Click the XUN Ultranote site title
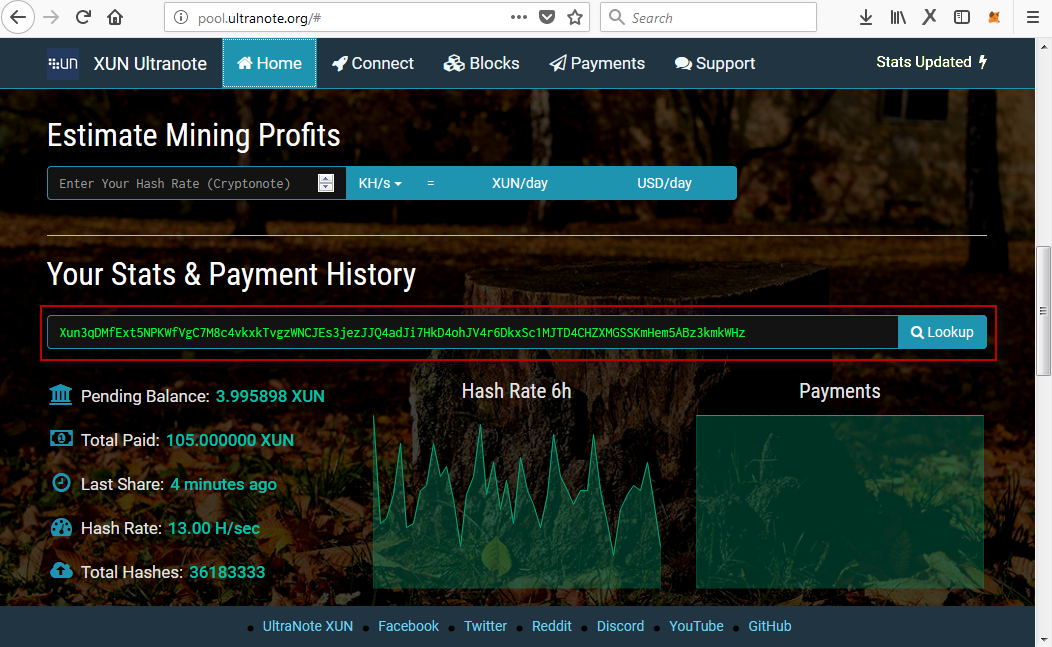The image size is (1052, 647). (x=150, y=64)
